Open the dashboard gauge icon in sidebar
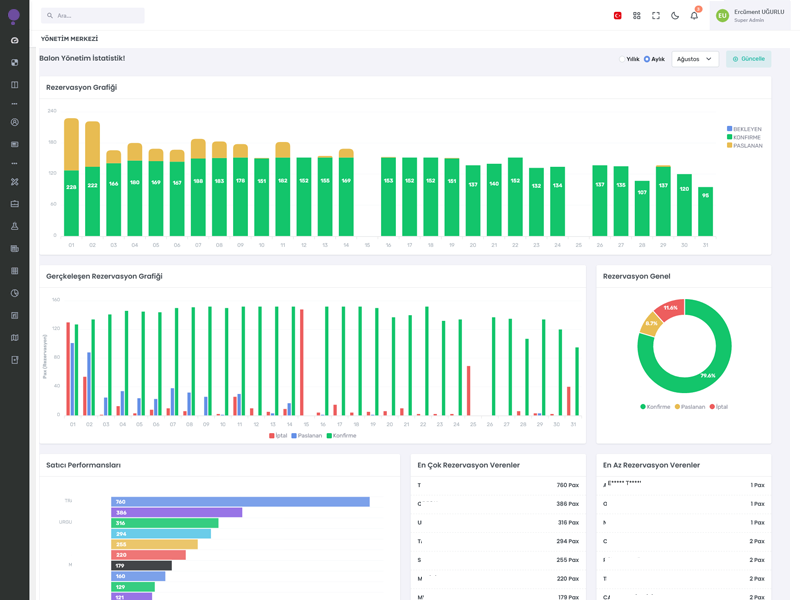Viewport: 800px width, 600px height. point(14,41)
